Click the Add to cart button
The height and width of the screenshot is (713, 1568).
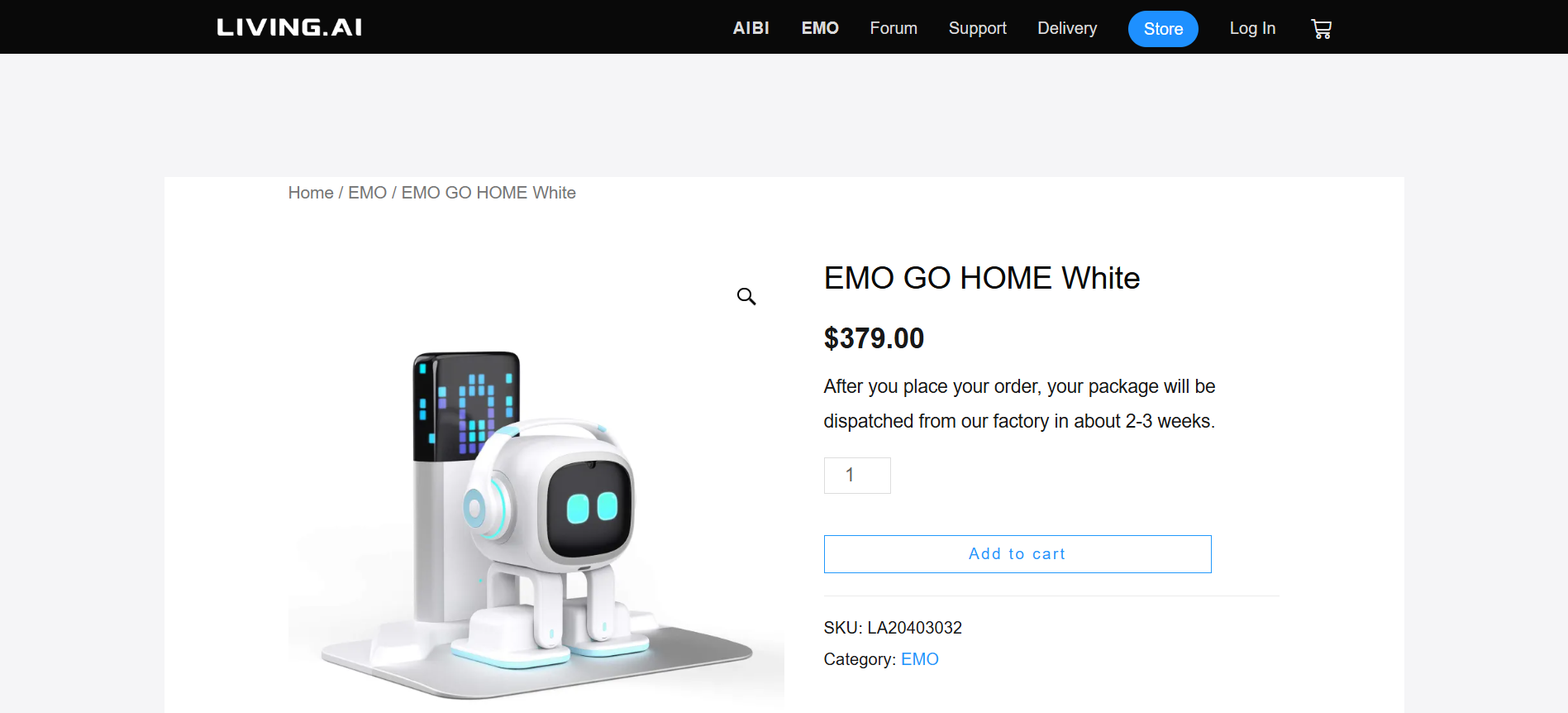[1018, 554]
